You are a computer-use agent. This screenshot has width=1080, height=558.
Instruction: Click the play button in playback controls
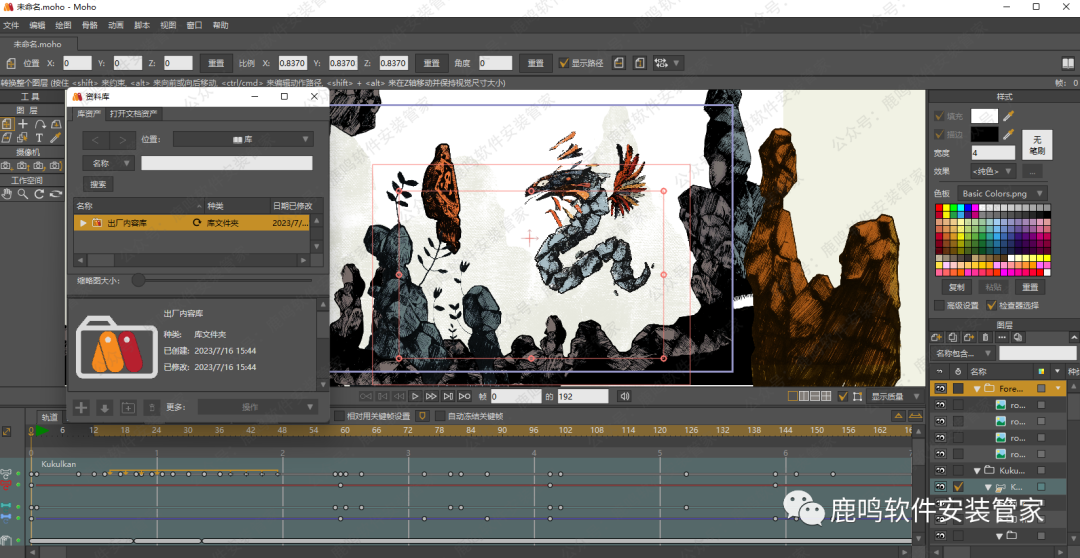click(x=415, y=397)
